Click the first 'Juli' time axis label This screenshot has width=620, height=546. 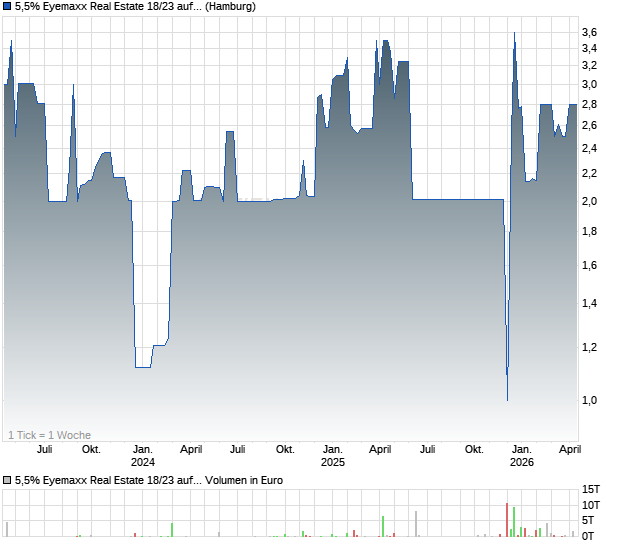click(x=45, y=450)
